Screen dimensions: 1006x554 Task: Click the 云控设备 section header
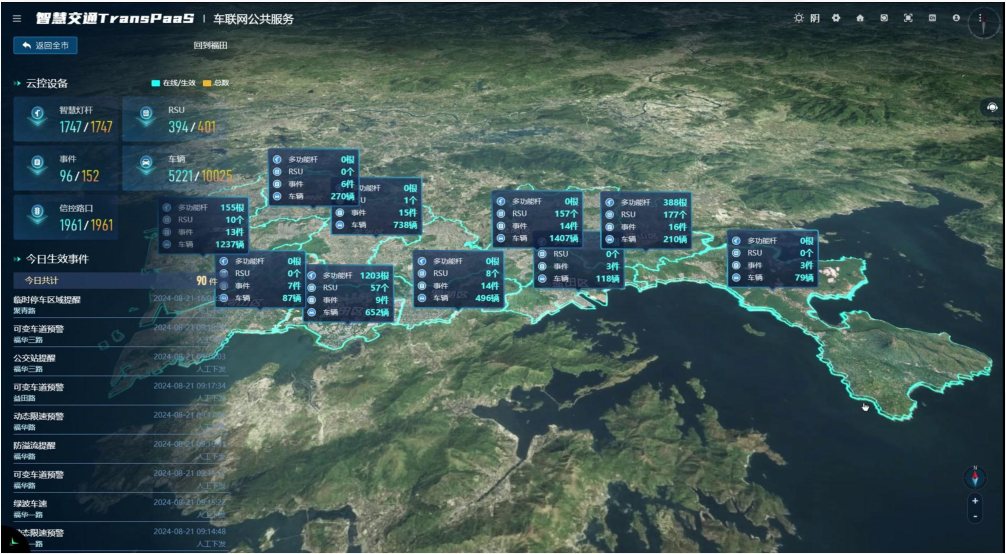pos(47,83)
